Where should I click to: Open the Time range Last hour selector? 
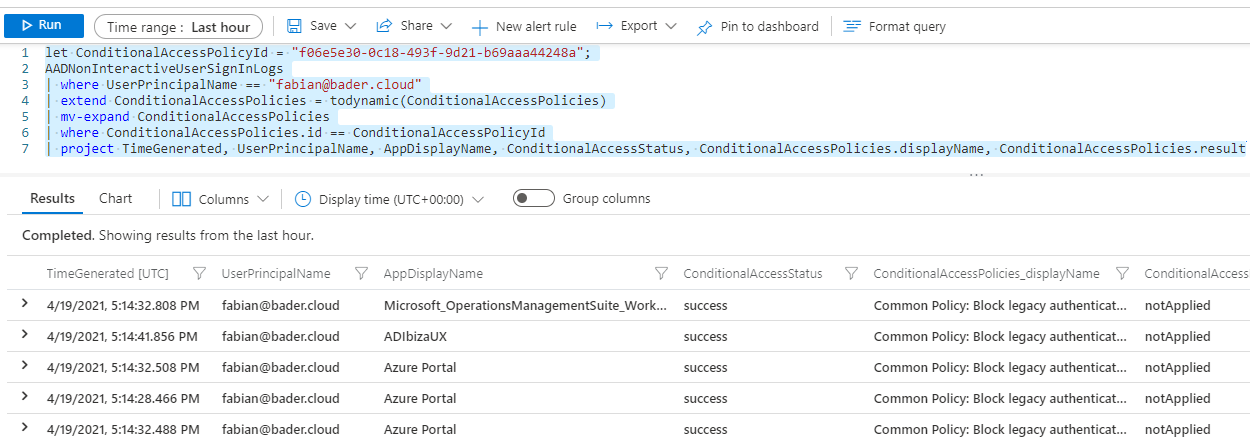pyautogui.click(x=178, y=27)
